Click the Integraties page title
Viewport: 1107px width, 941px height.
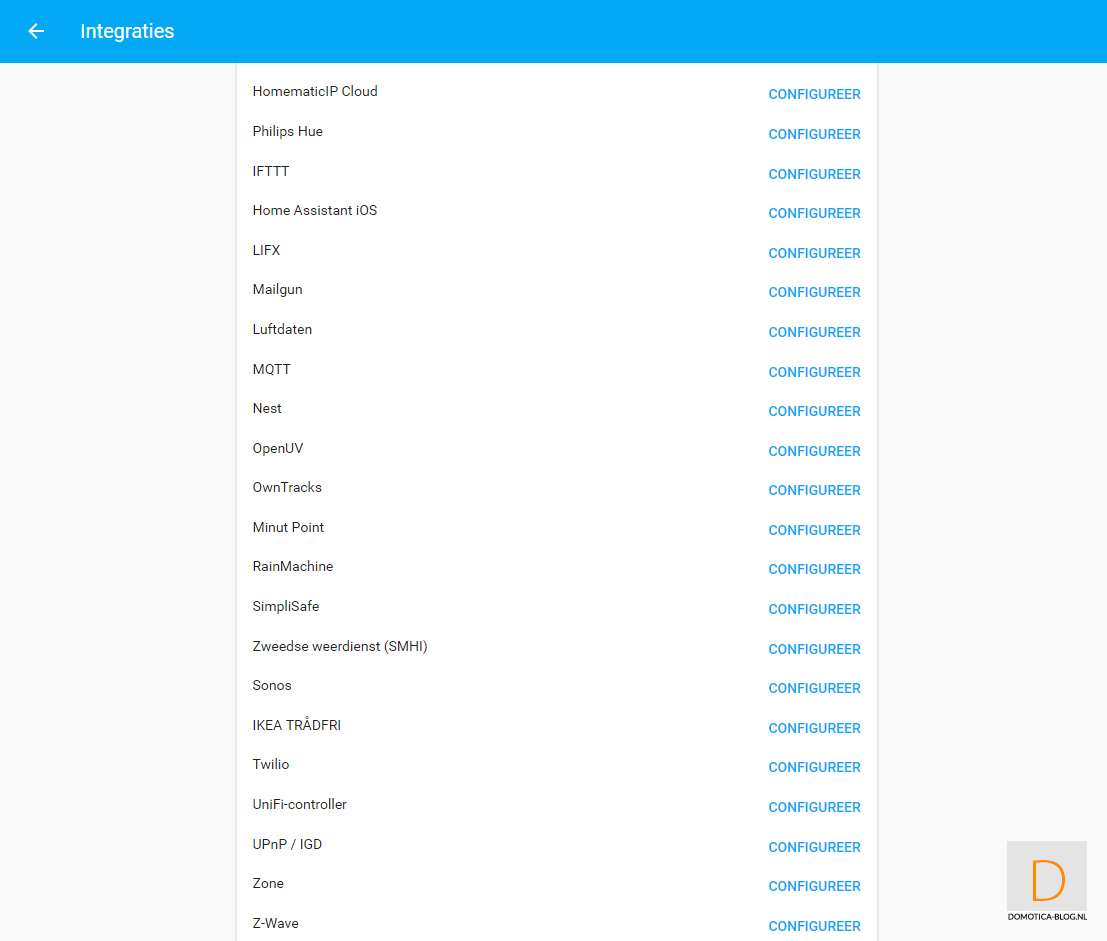[127, 31]
